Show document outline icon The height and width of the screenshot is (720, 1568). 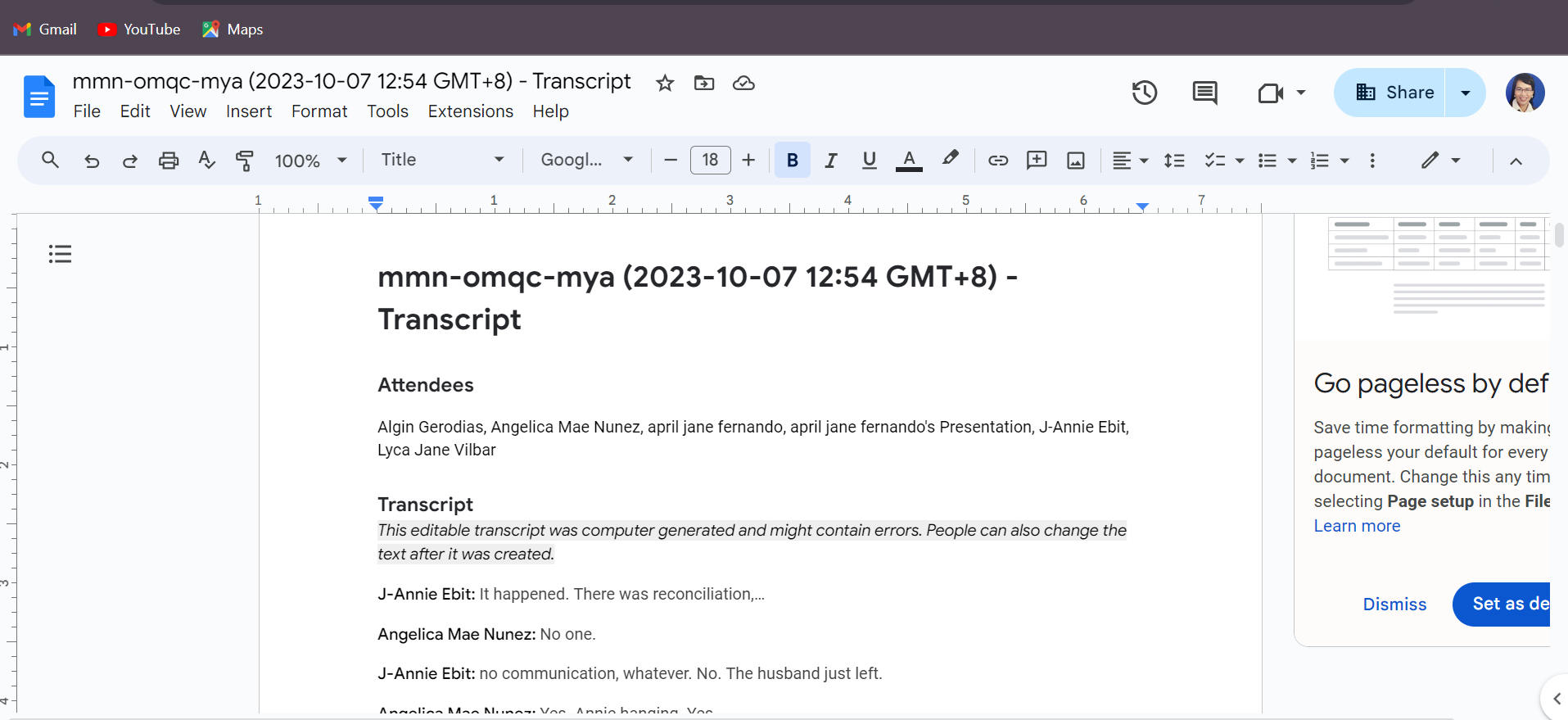pyautogui.click(x=60, y=254)
